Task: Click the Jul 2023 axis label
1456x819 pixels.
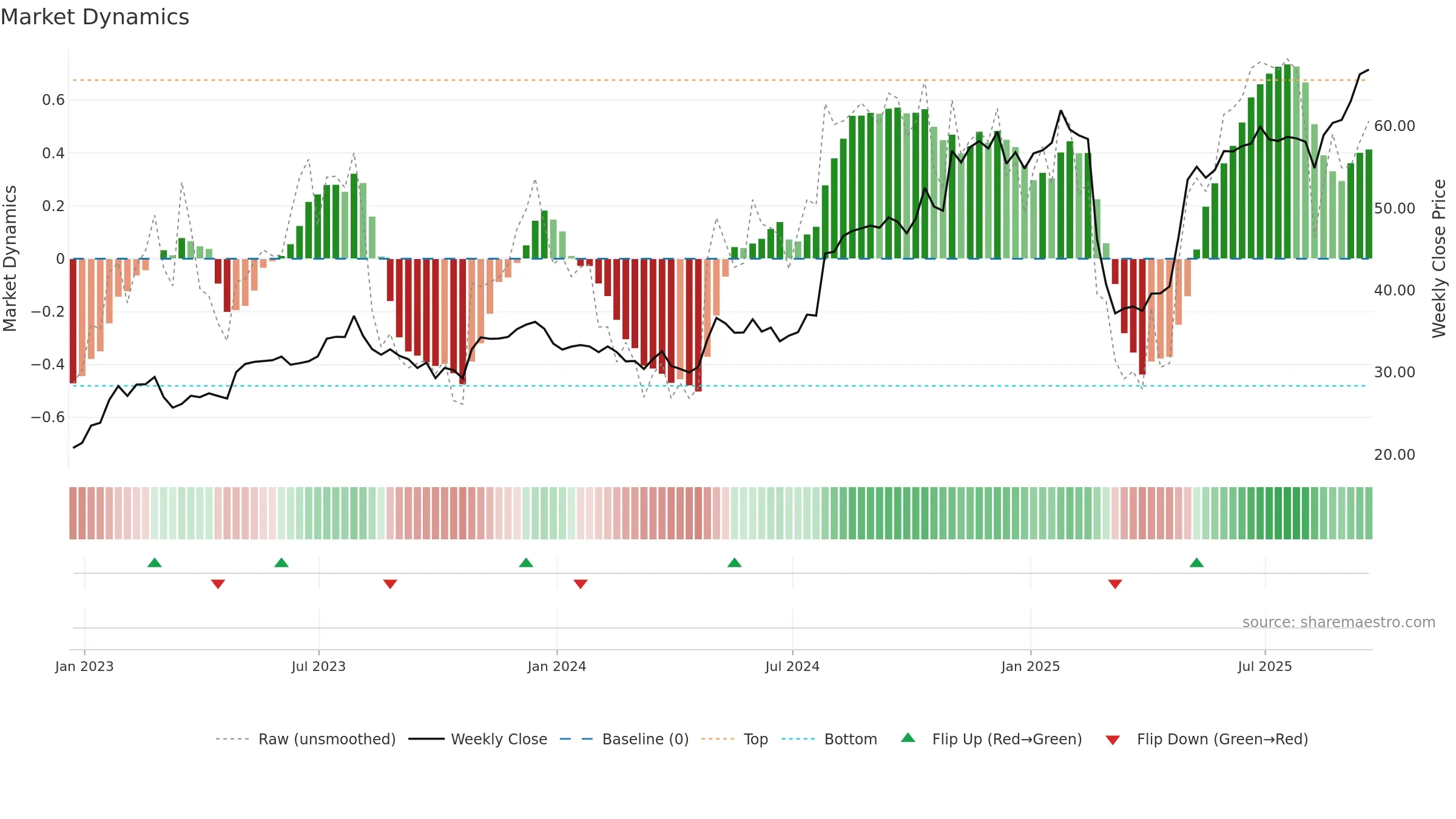Action: pyautogui.click(x=318, y=666)
